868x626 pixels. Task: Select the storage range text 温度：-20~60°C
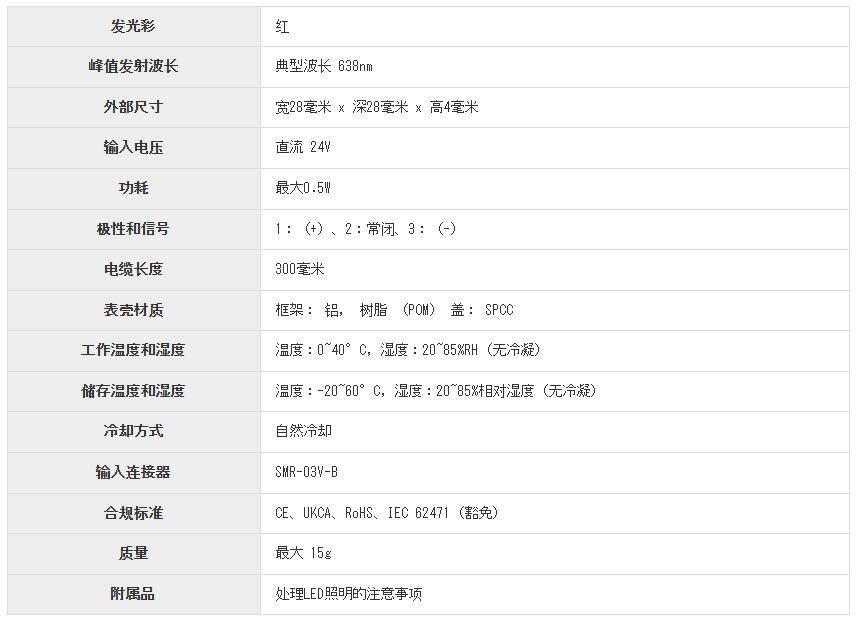(330, 391)
